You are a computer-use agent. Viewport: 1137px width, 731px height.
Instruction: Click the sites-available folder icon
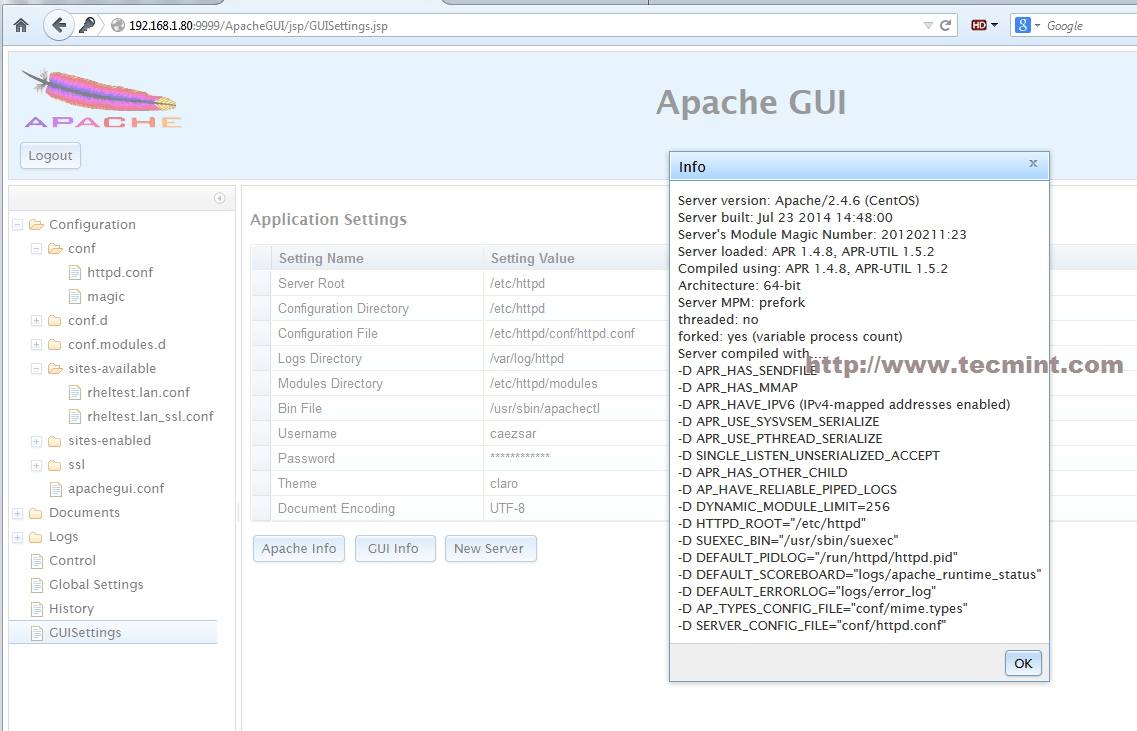(55, 368)
